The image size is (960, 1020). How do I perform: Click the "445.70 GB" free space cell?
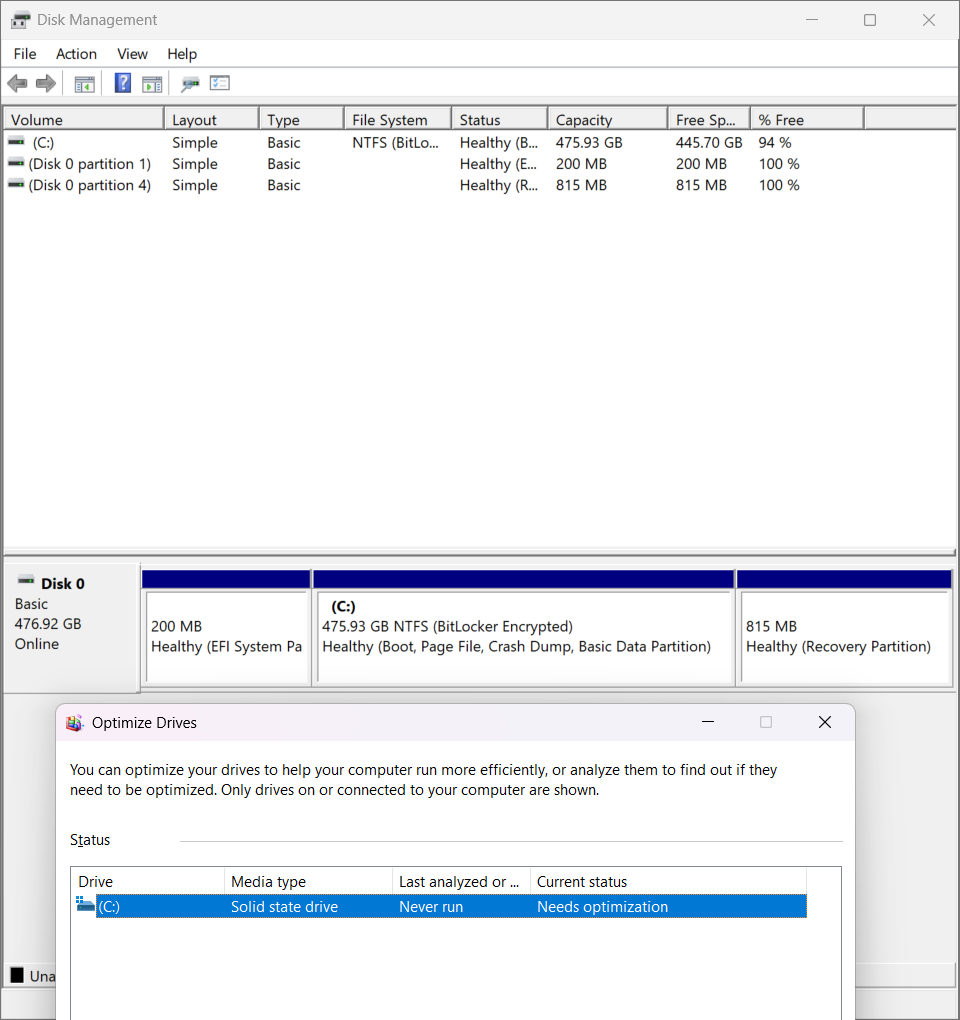(x=709, y=142)
